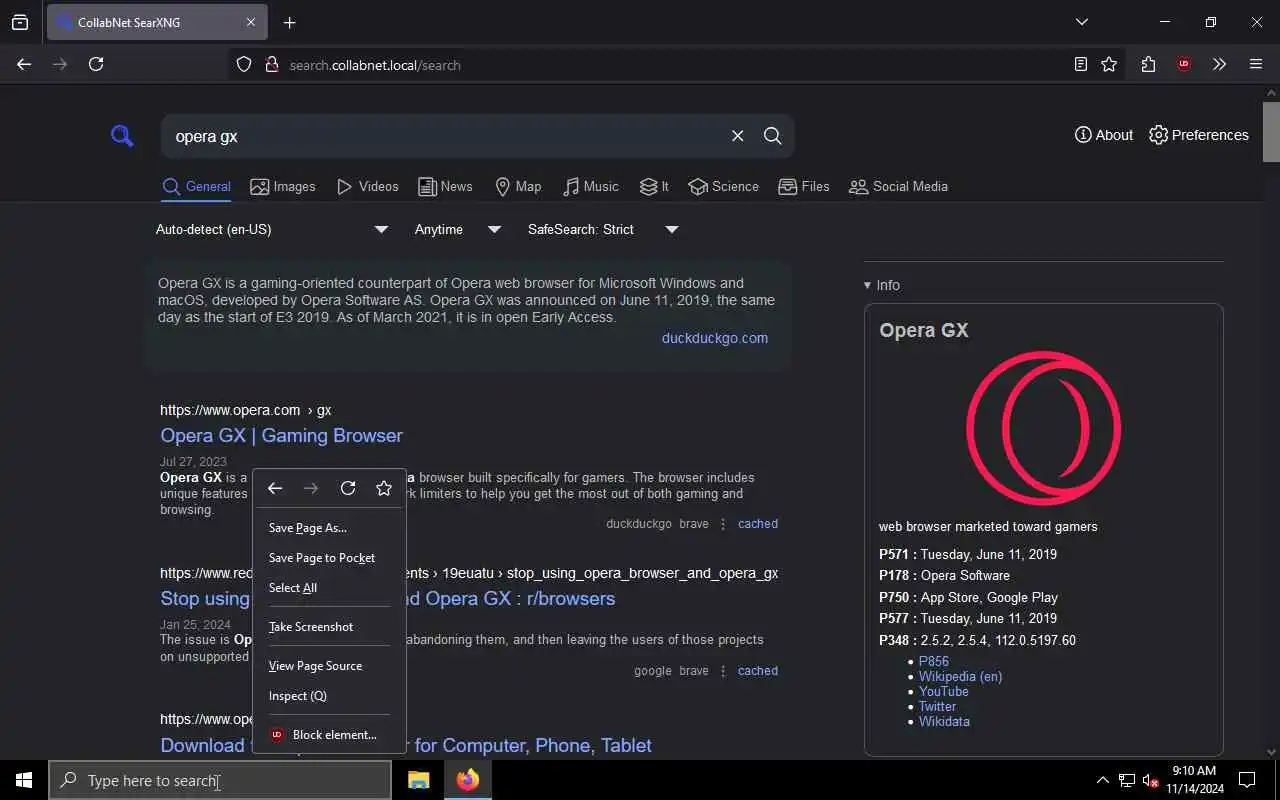Submit search with the magnifier button
The image size is (1280, 800).
point(772,136)
